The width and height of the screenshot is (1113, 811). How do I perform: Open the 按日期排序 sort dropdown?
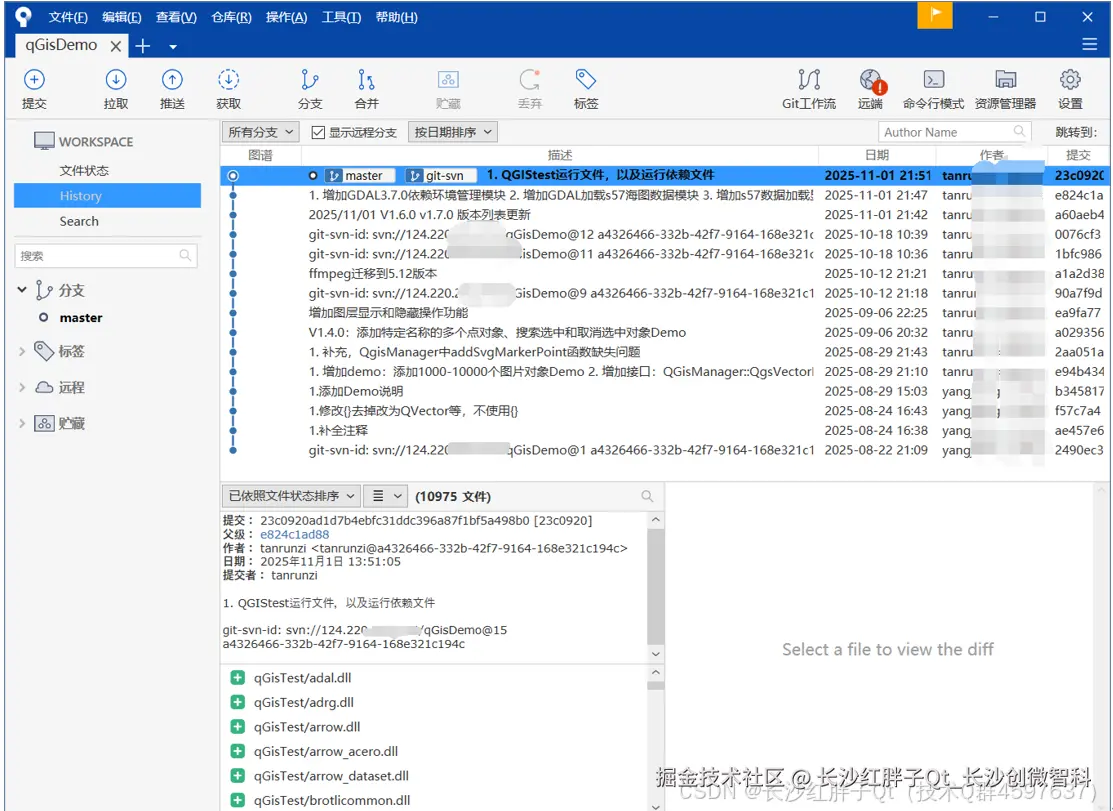[x=453, y=132]
